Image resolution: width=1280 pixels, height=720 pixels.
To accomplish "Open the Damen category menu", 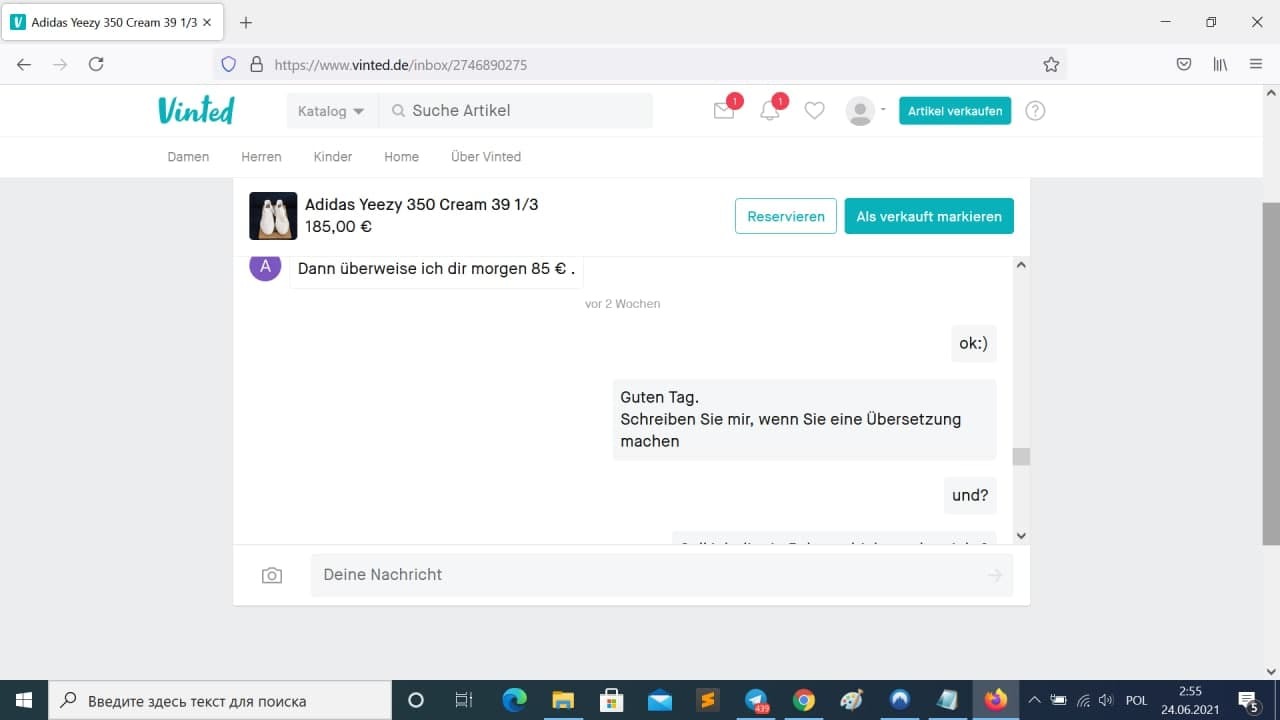I will coord(188,157).
